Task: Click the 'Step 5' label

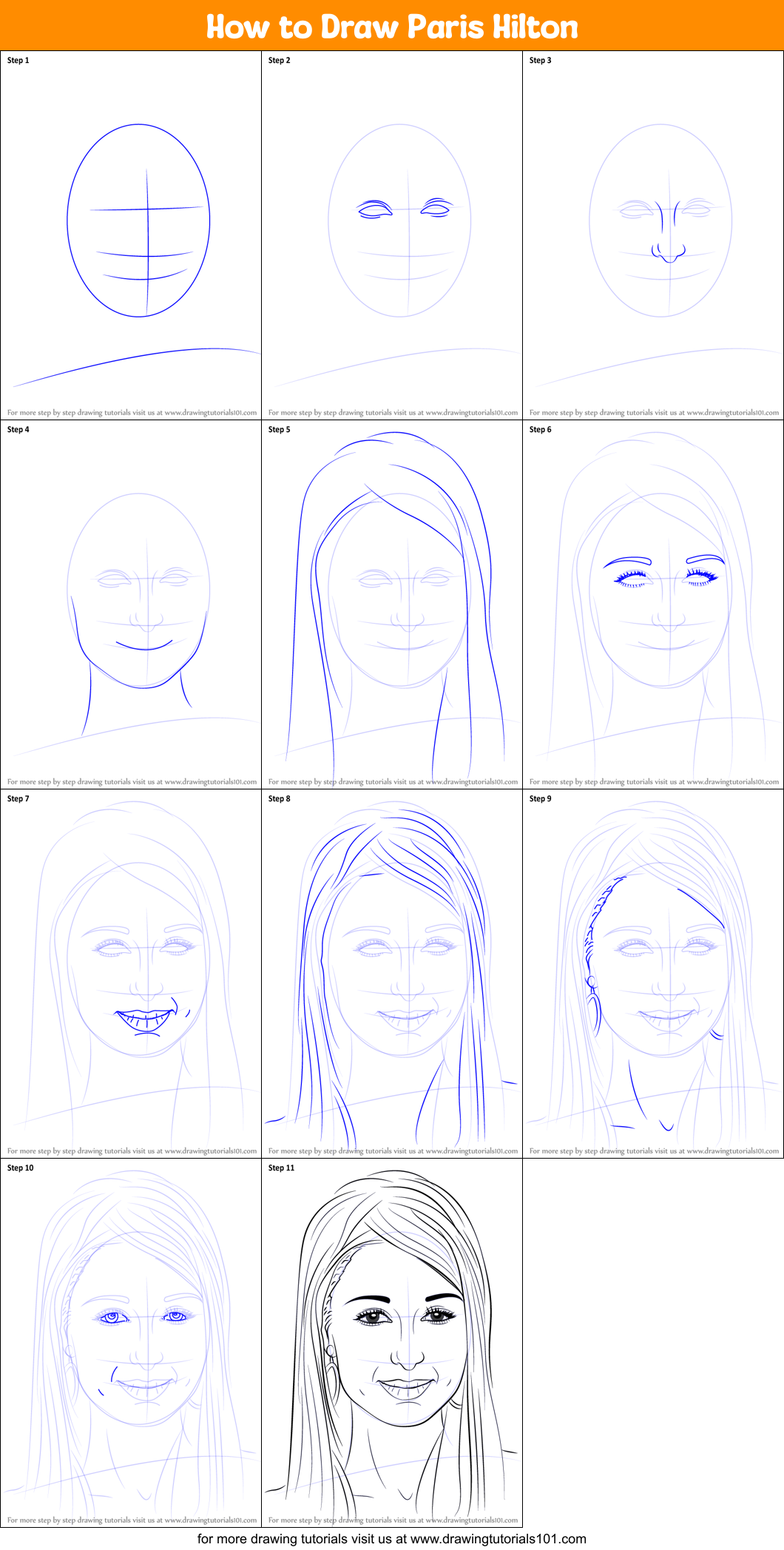Action: 280,430
